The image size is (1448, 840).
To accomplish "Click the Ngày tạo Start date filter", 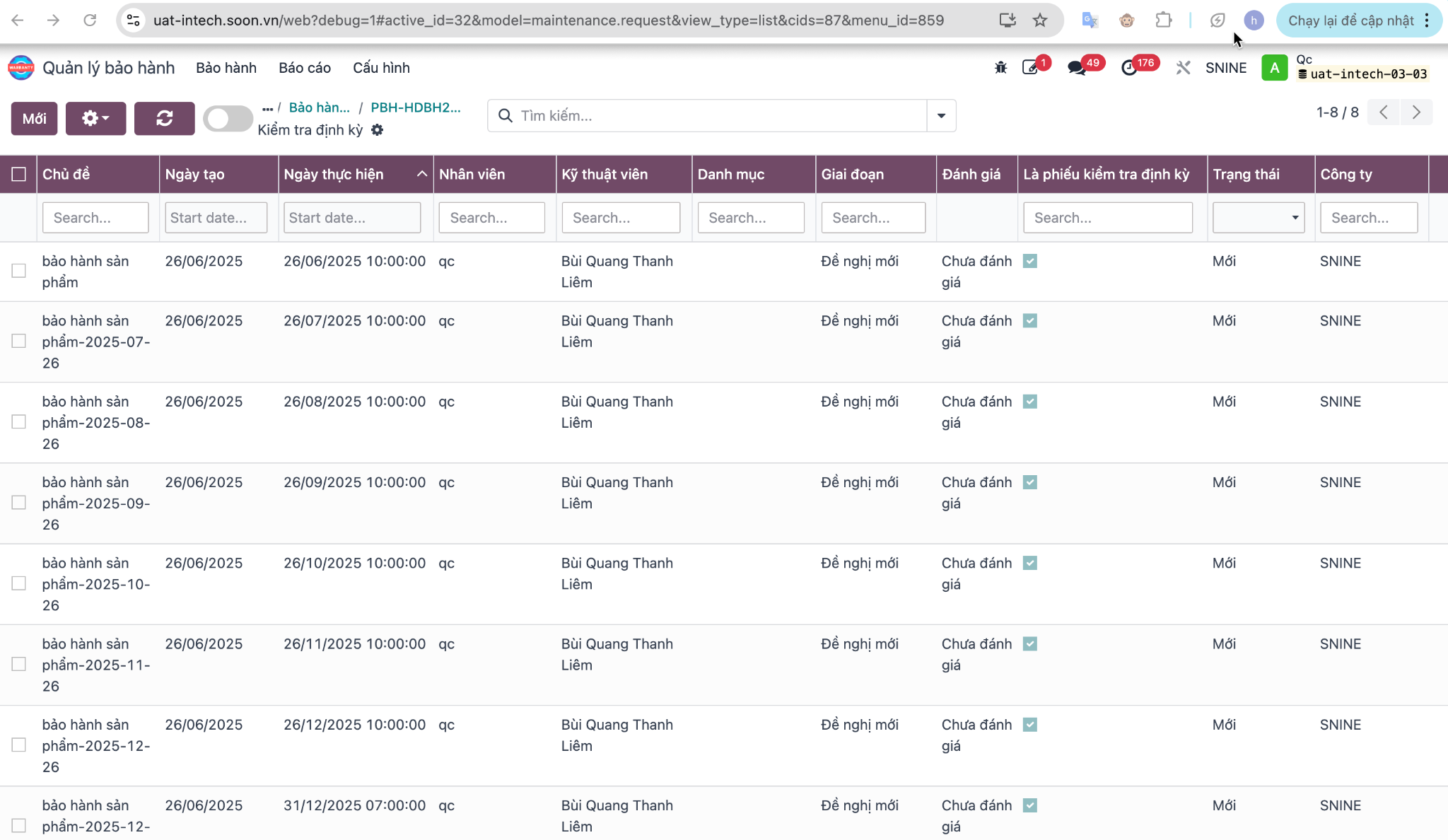I will 216,218.
